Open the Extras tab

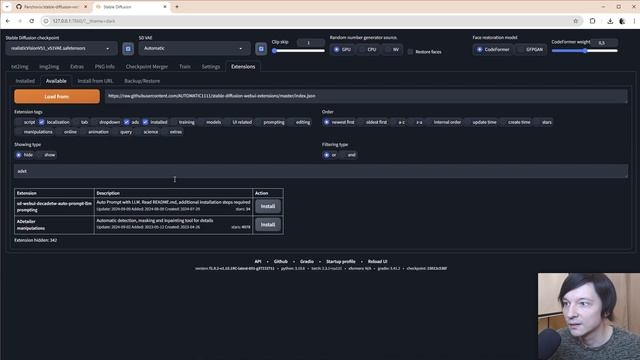(77, 67)
